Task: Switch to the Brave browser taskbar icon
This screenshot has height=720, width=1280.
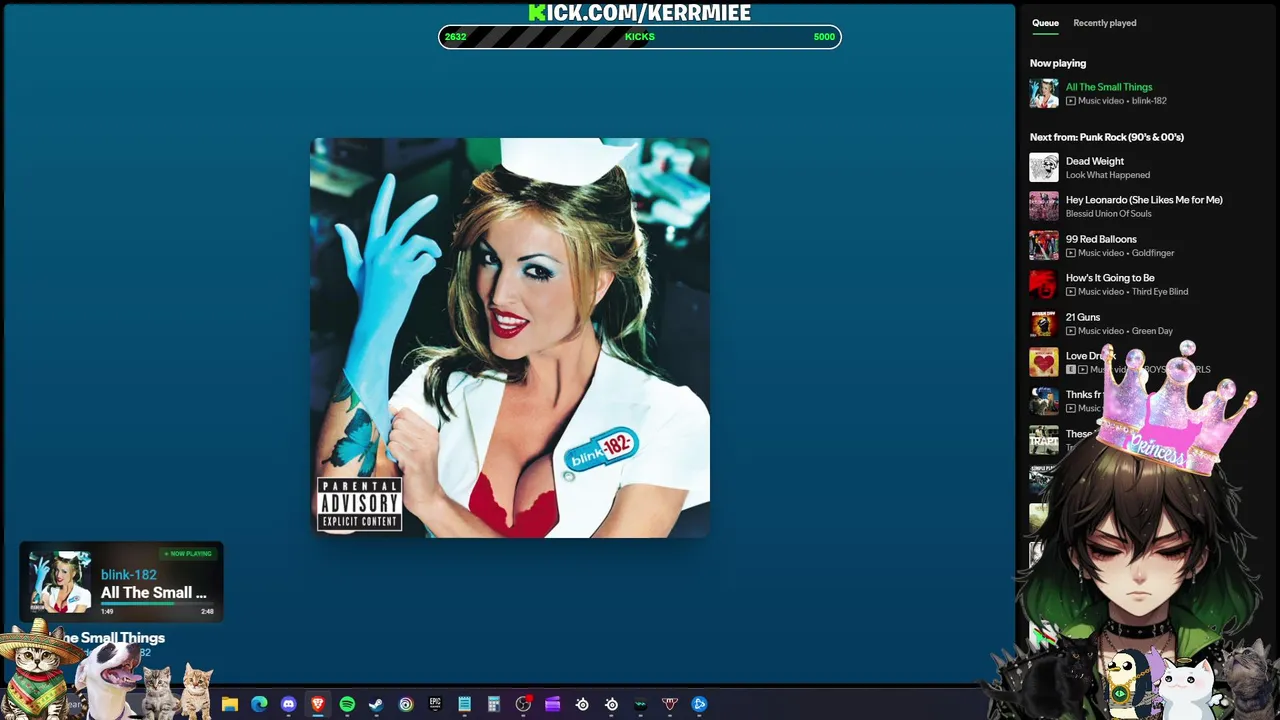Action: (x=318, y=704)
